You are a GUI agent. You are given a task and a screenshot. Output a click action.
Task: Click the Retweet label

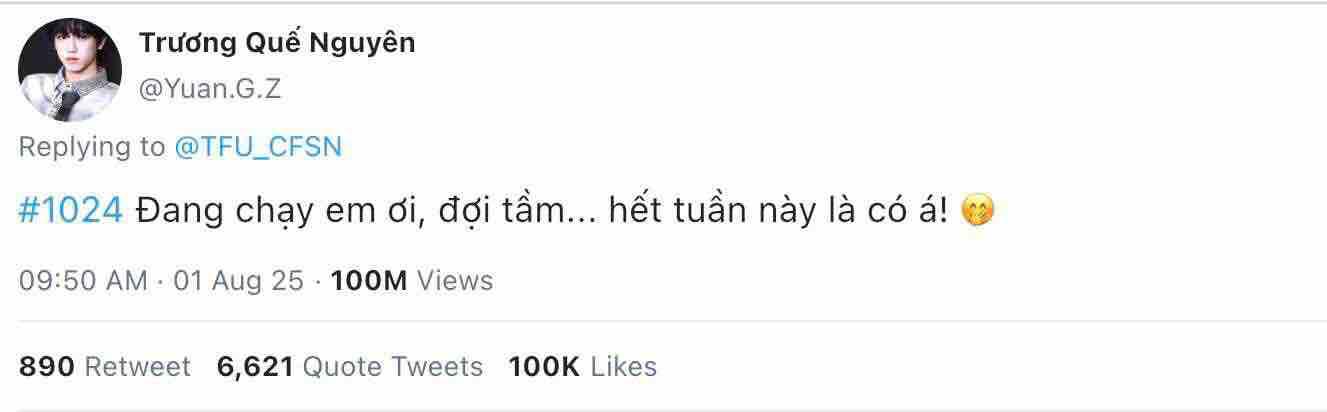pos(137,367)
